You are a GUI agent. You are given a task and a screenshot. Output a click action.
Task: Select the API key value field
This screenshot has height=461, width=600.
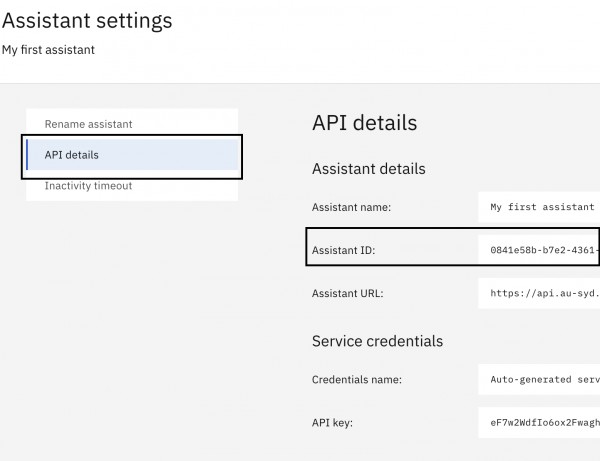coord(539,423)
